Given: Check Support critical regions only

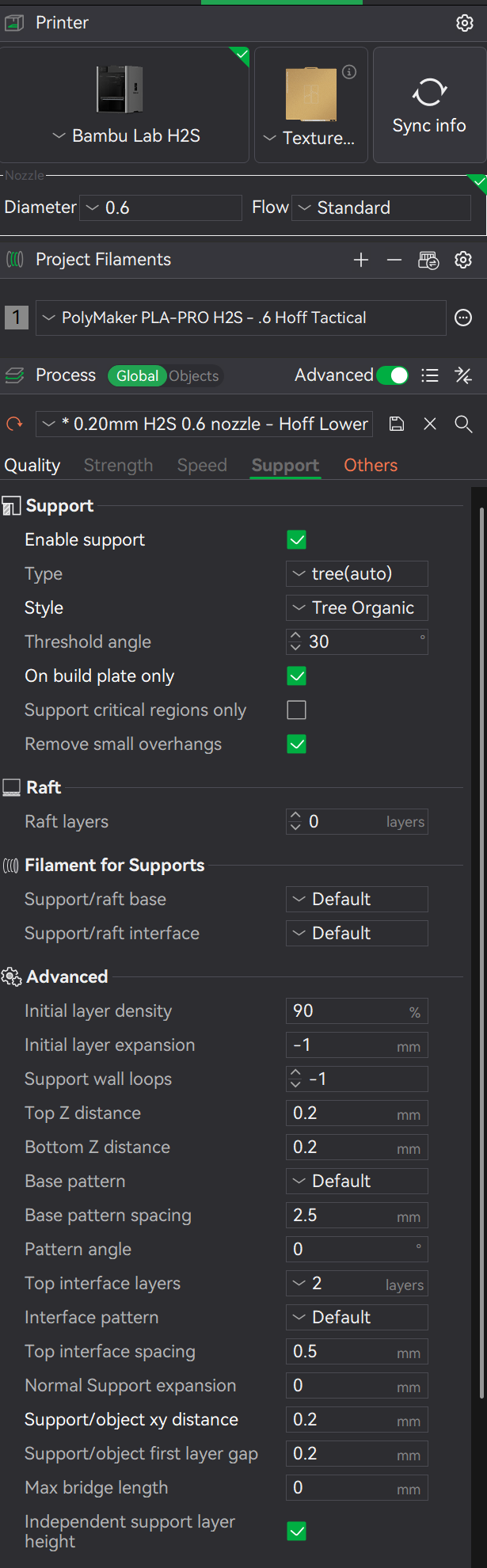Looking at the screenshot, I should tap(297, 710).
